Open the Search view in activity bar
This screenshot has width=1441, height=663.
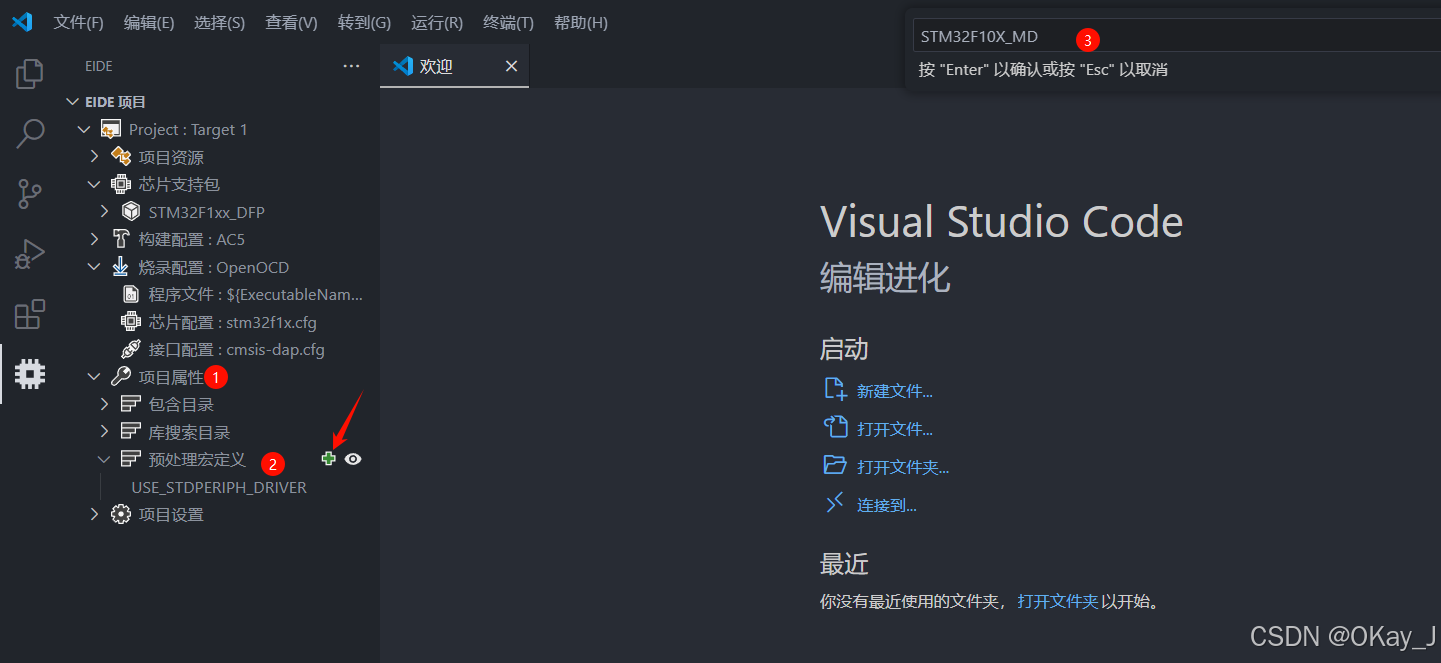[30, 134]
